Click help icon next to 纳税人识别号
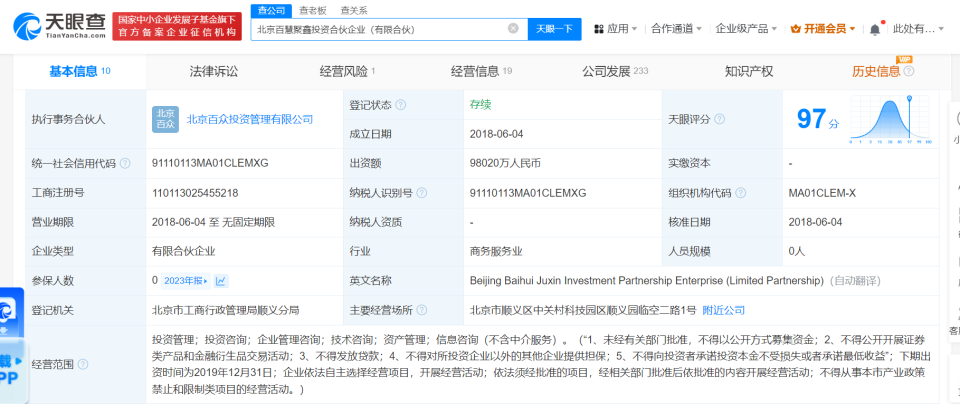 (x=422, y=193)
